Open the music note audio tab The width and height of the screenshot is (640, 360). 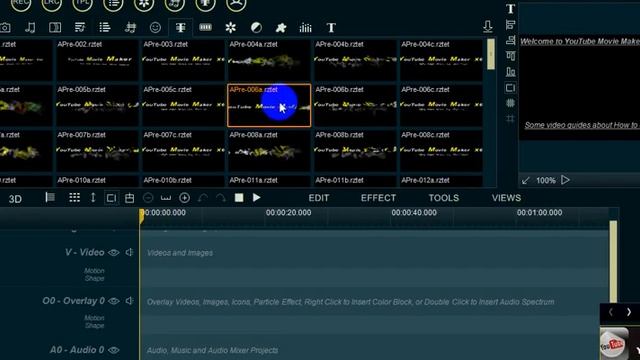[30, 28]
